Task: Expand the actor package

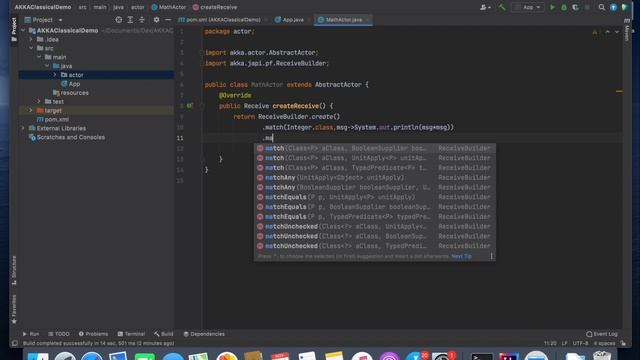Action: [x=55, y=75]
